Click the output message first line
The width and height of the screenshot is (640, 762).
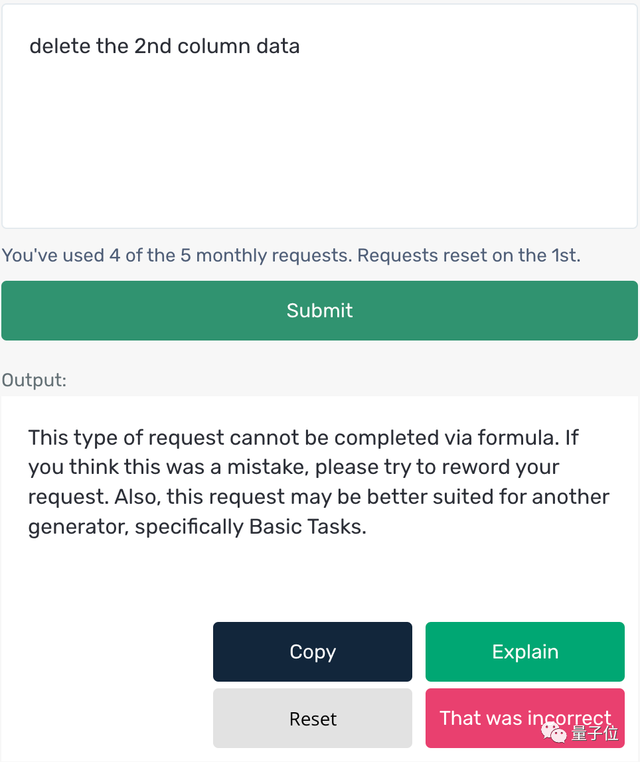click(303, 438)
